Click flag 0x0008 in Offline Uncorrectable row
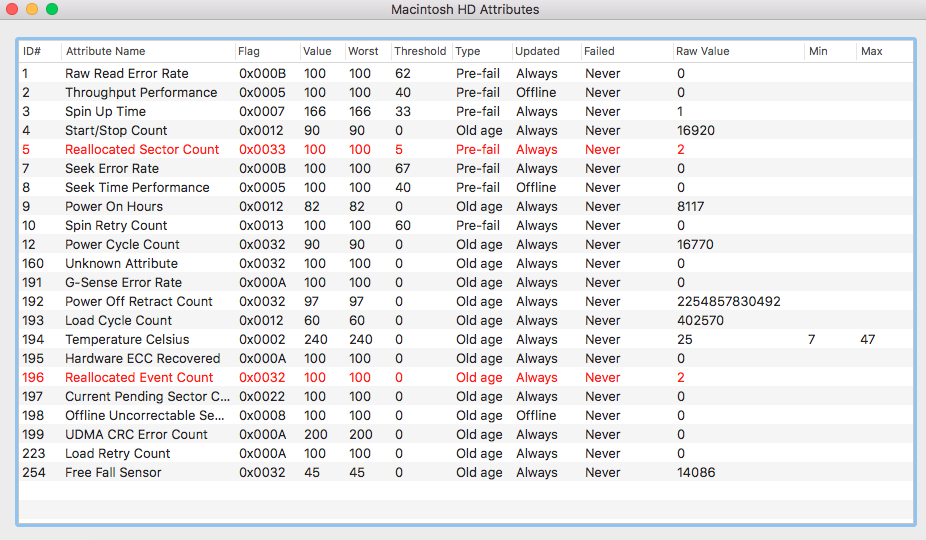Image resolution: width=926 pixels, height=540 pixels. (x=262, y=415)
